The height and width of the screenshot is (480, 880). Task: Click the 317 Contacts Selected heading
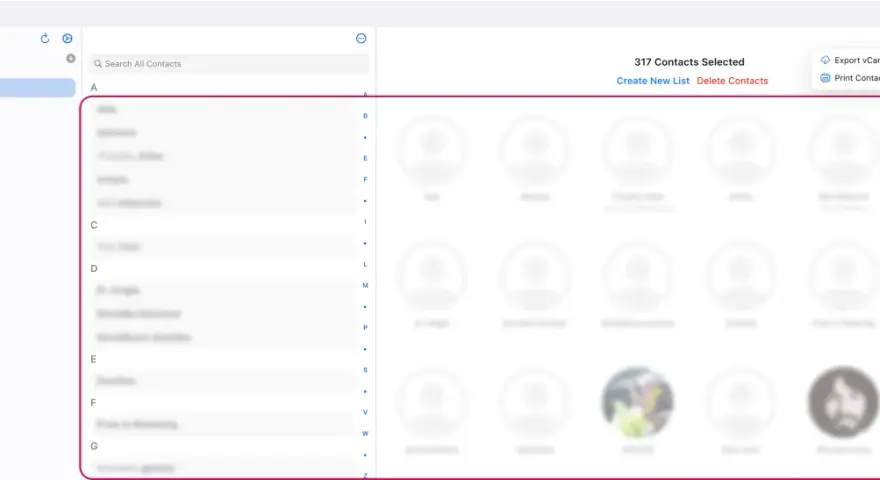click(689, 62)
